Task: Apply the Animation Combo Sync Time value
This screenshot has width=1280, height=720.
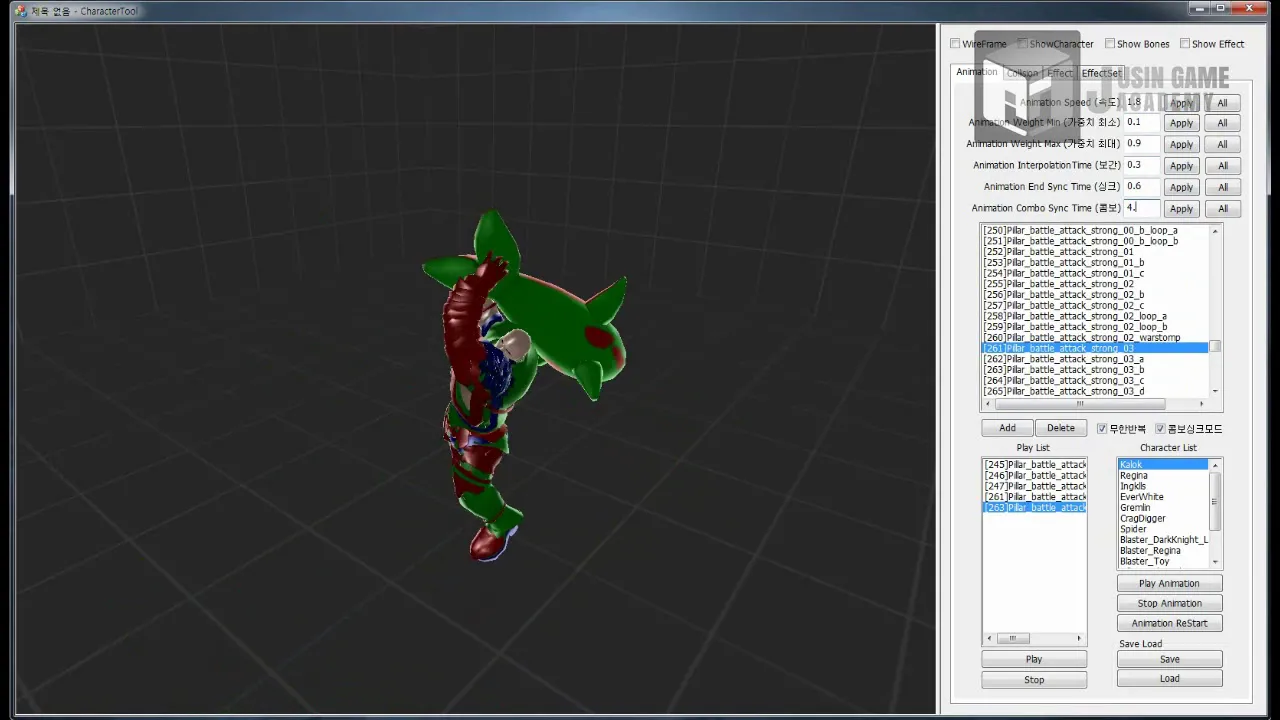Action: [1182, 209]
